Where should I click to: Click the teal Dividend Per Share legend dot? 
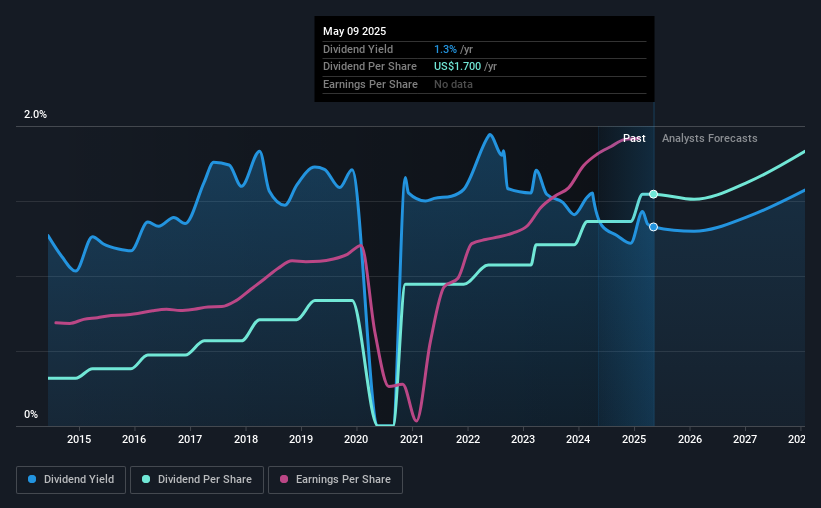coord(146,479)
